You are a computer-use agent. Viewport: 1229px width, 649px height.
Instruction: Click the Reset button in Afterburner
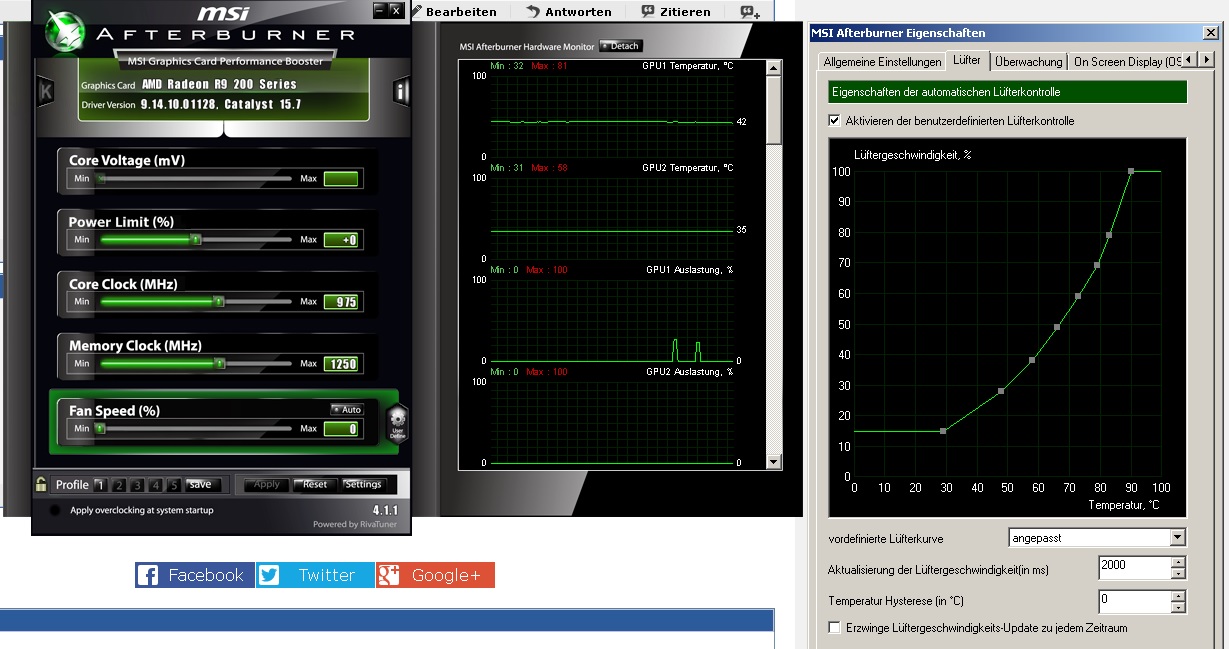tap(315, 485)
